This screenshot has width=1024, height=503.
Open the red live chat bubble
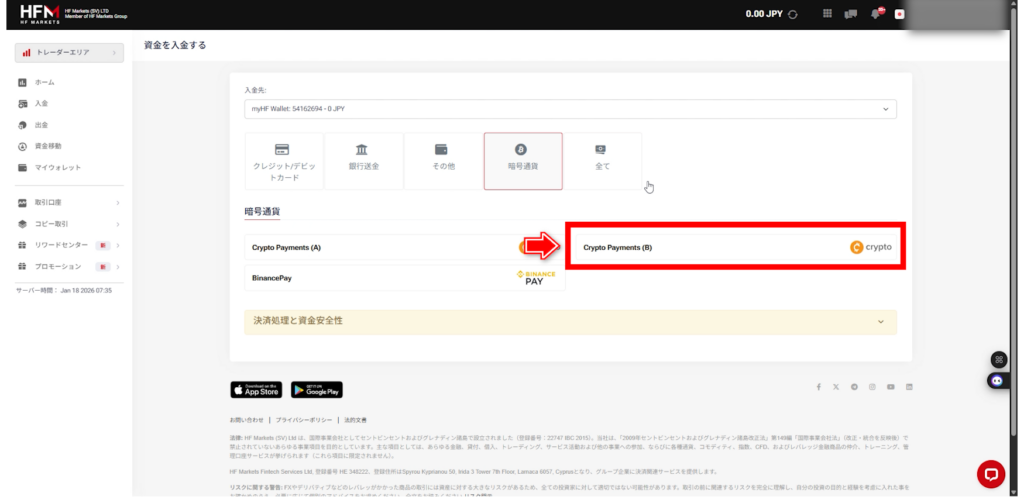coord(990,473)
